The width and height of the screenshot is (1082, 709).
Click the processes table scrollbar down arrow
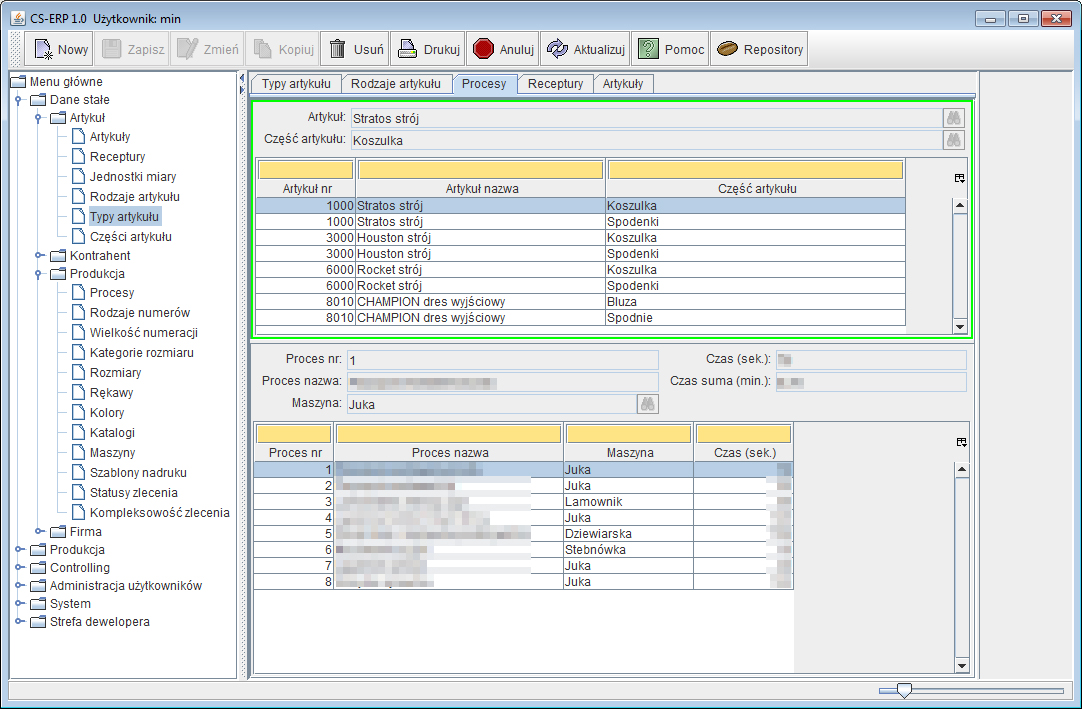[962, 666]
